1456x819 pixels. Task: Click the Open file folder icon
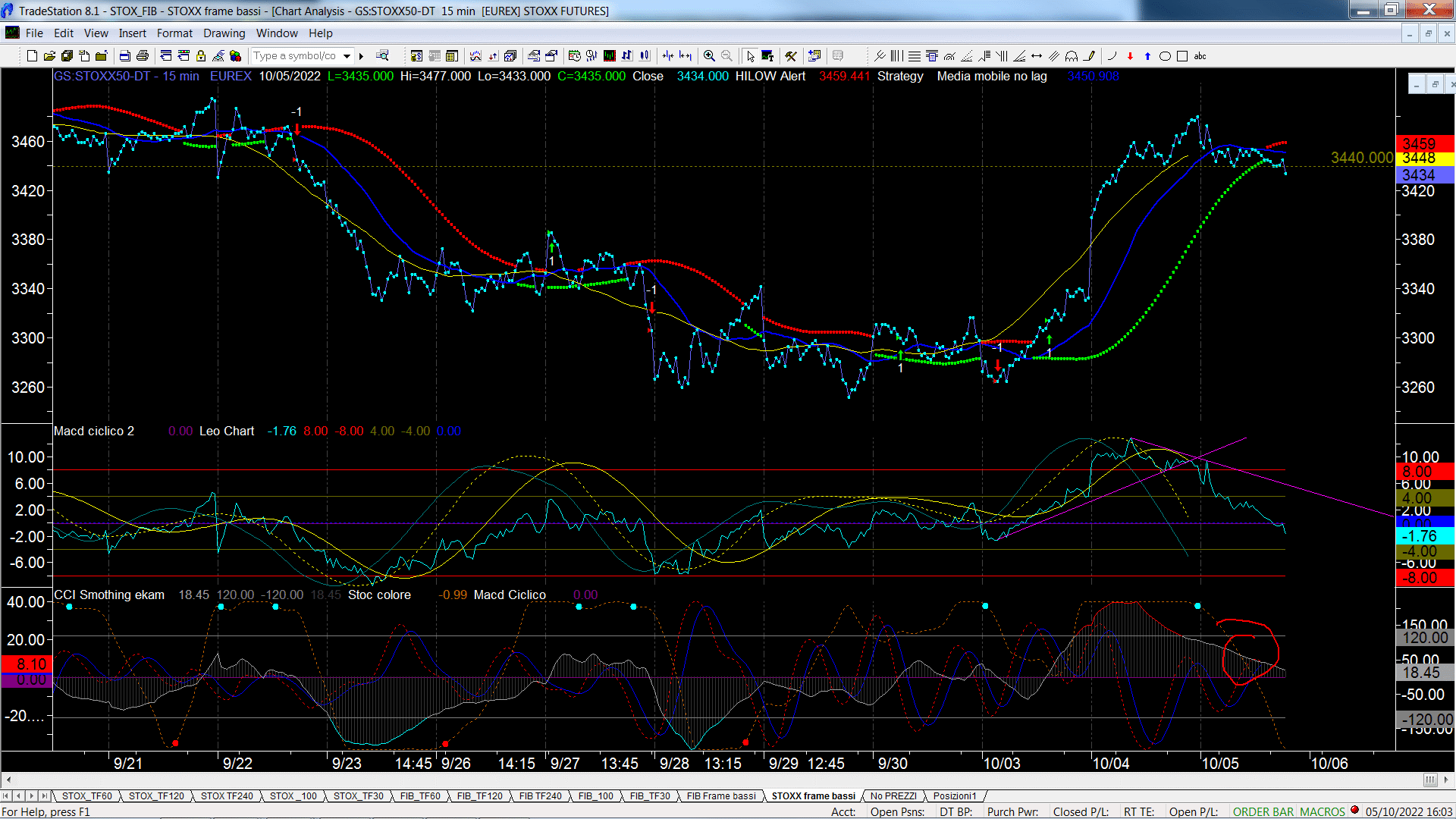click(49, 56)
